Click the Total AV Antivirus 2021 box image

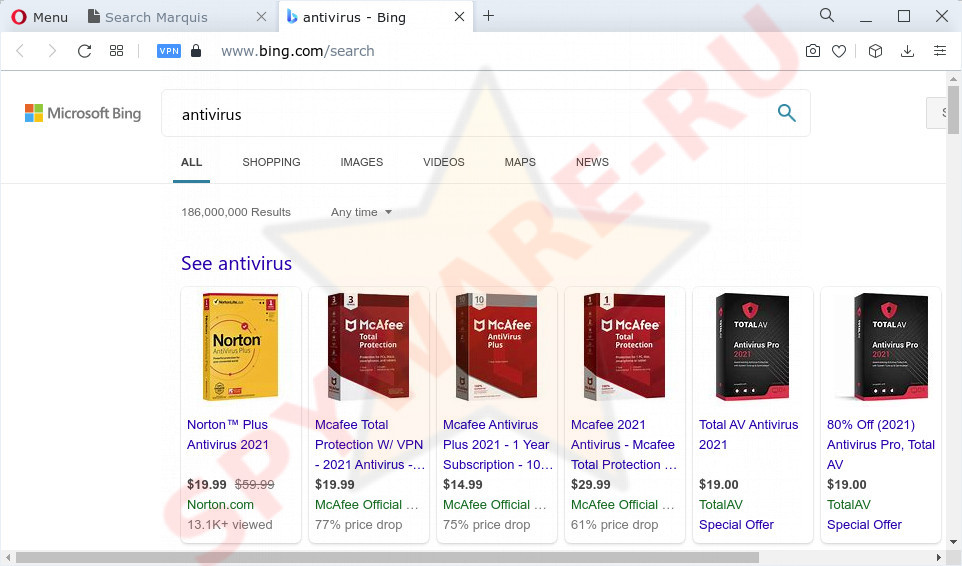(x=752, y=346)
